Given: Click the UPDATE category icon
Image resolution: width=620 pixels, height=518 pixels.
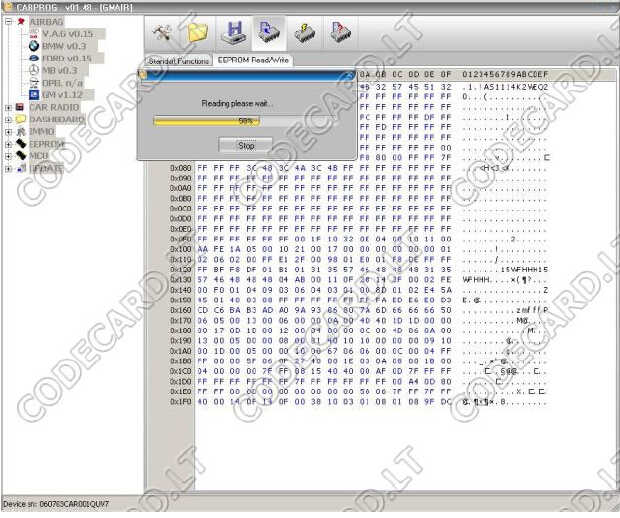Looking at the screenshot, I should tap(21, 168).
